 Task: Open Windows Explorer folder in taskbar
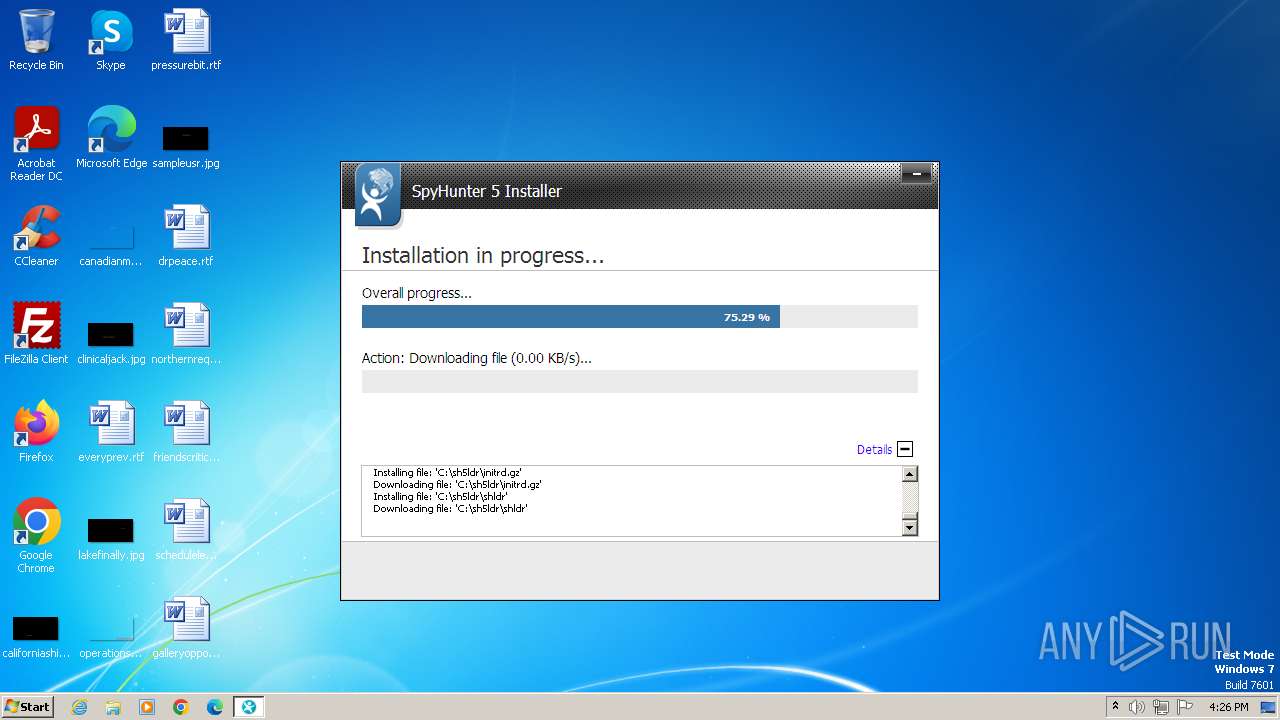coord(113,707)
